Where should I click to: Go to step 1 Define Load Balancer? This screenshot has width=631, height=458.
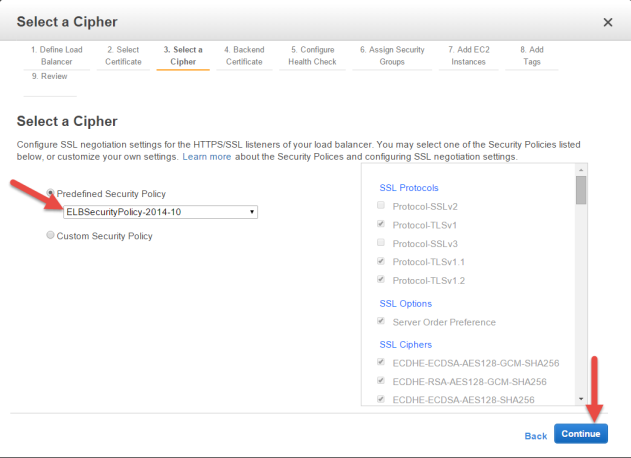coord(57,56)
